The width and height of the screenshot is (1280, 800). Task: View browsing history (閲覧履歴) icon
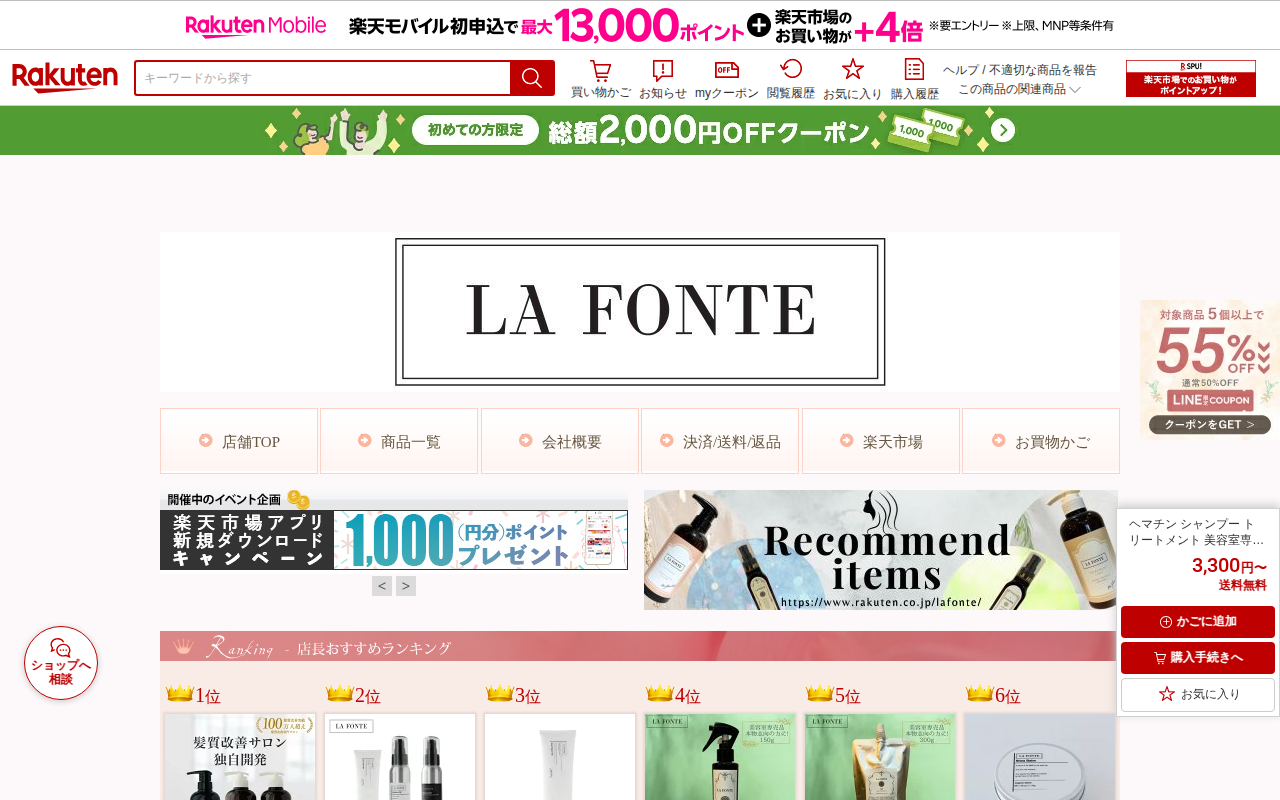[790, 79]
